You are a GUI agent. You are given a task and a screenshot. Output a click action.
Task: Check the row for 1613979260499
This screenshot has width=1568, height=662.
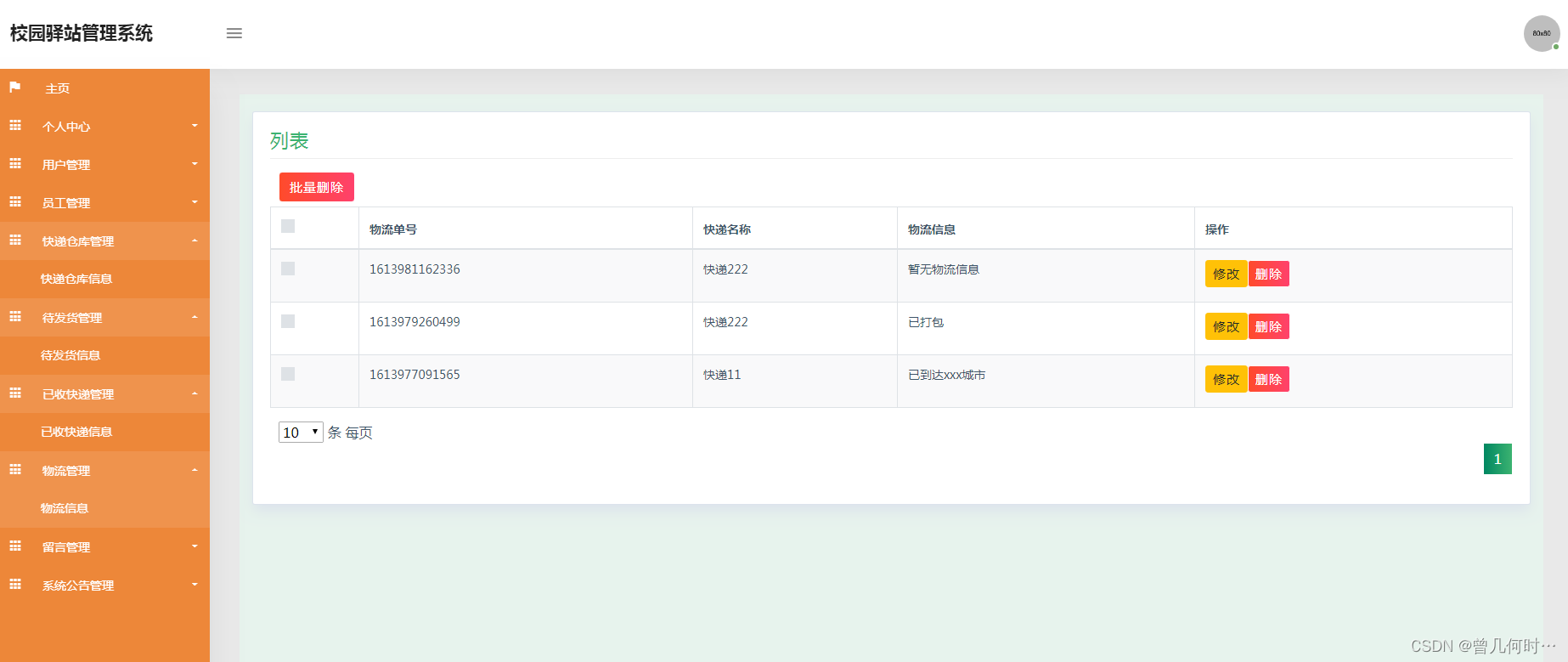coord(288,321)
